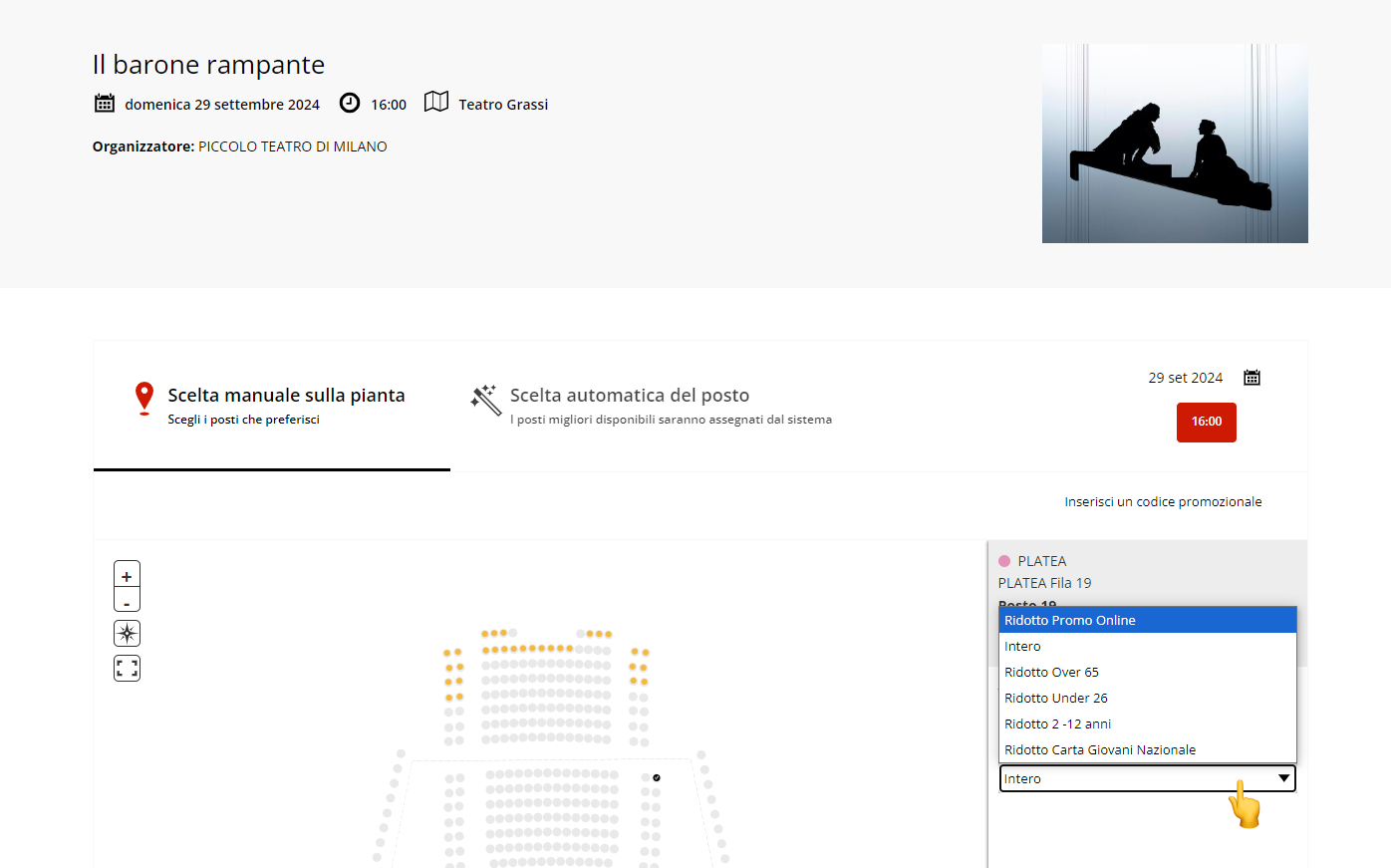Open the Intero ticket type dropdown arrow
This screenshot has height=868, width=1391.
click(x=1284, y=778)
